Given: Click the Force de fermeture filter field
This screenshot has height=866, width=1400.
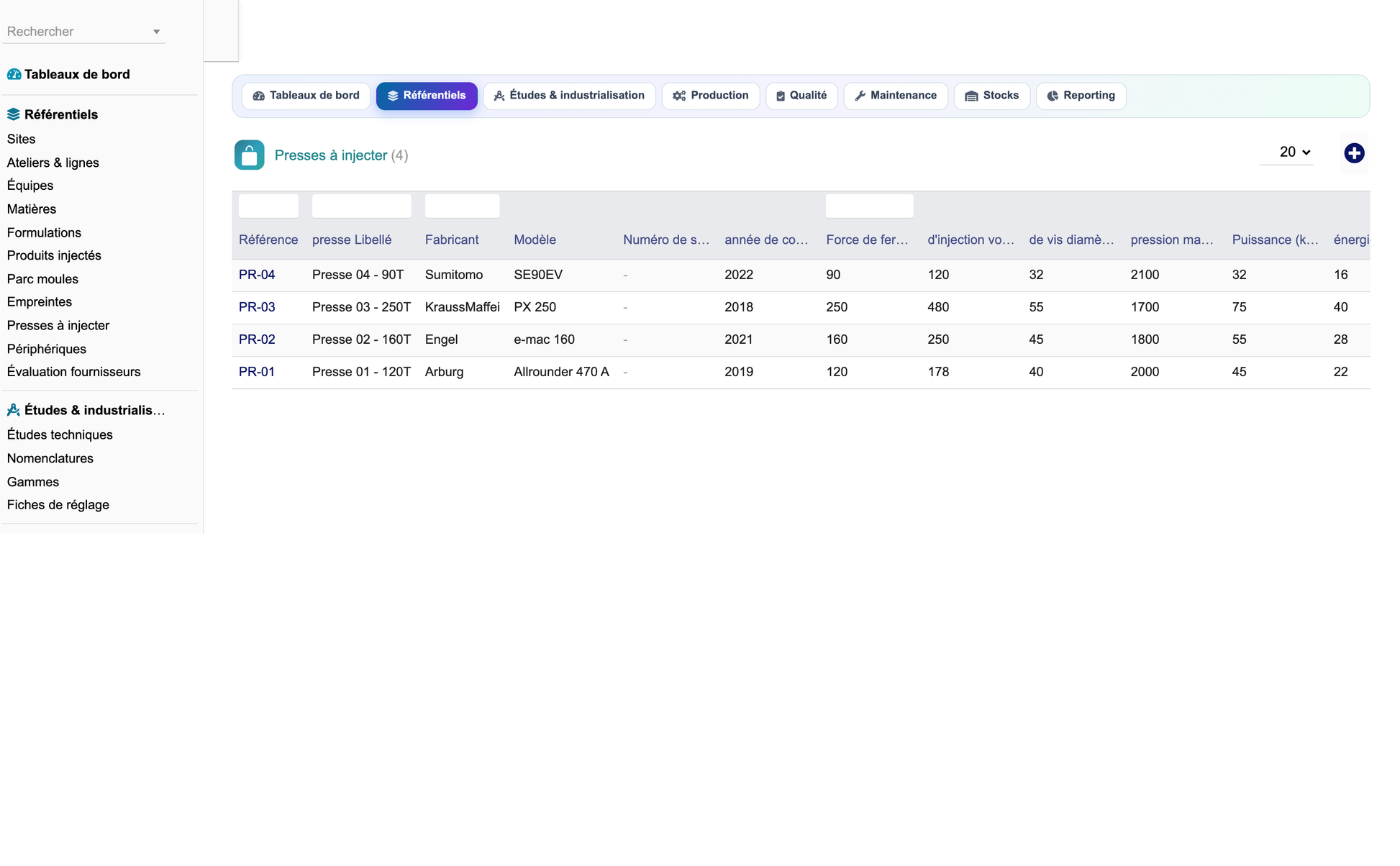Looking at the screenshot, I should tap(870, 206).
